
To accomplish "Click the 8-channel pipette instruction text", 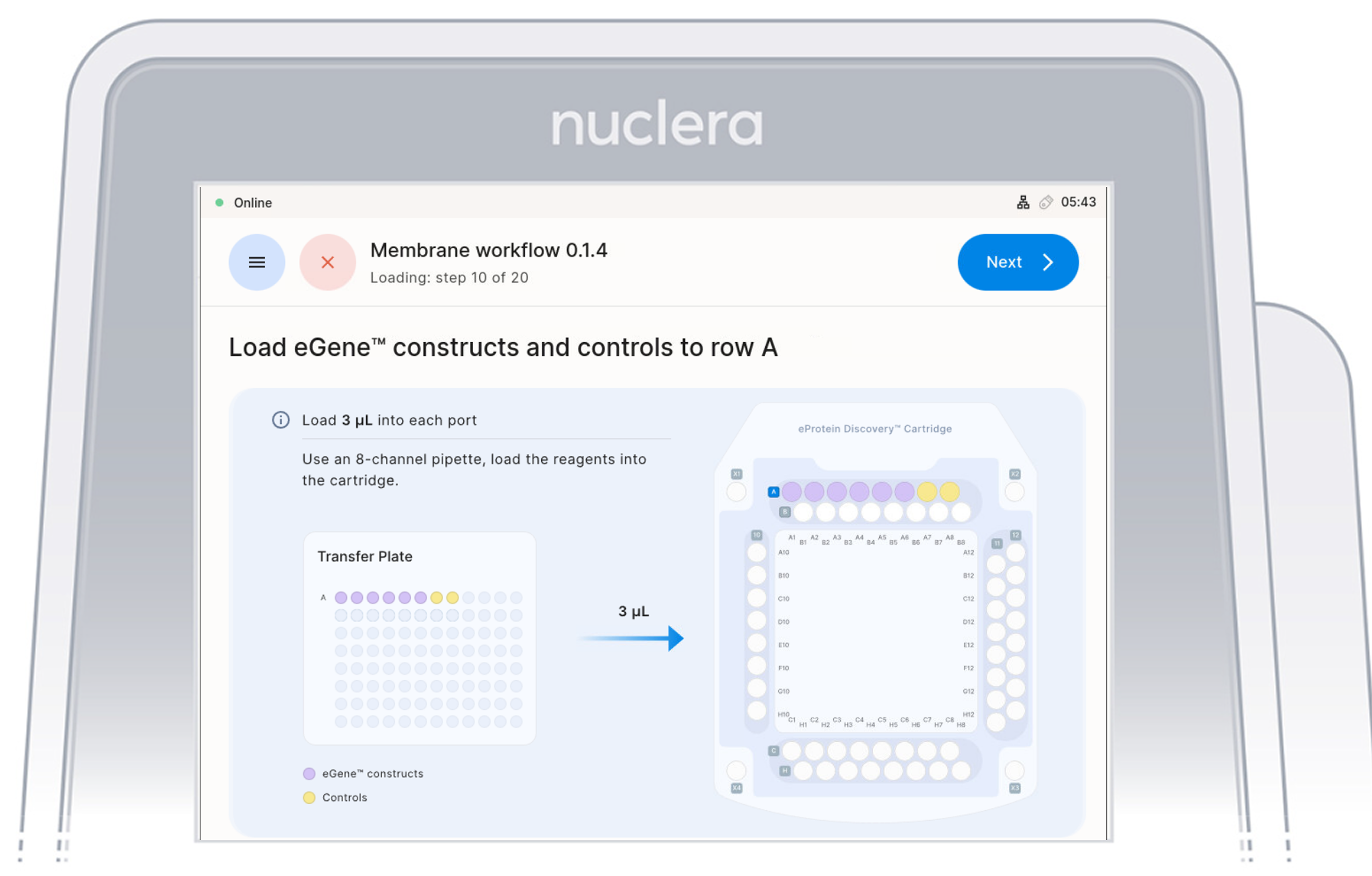I will (x=474, y=470).
